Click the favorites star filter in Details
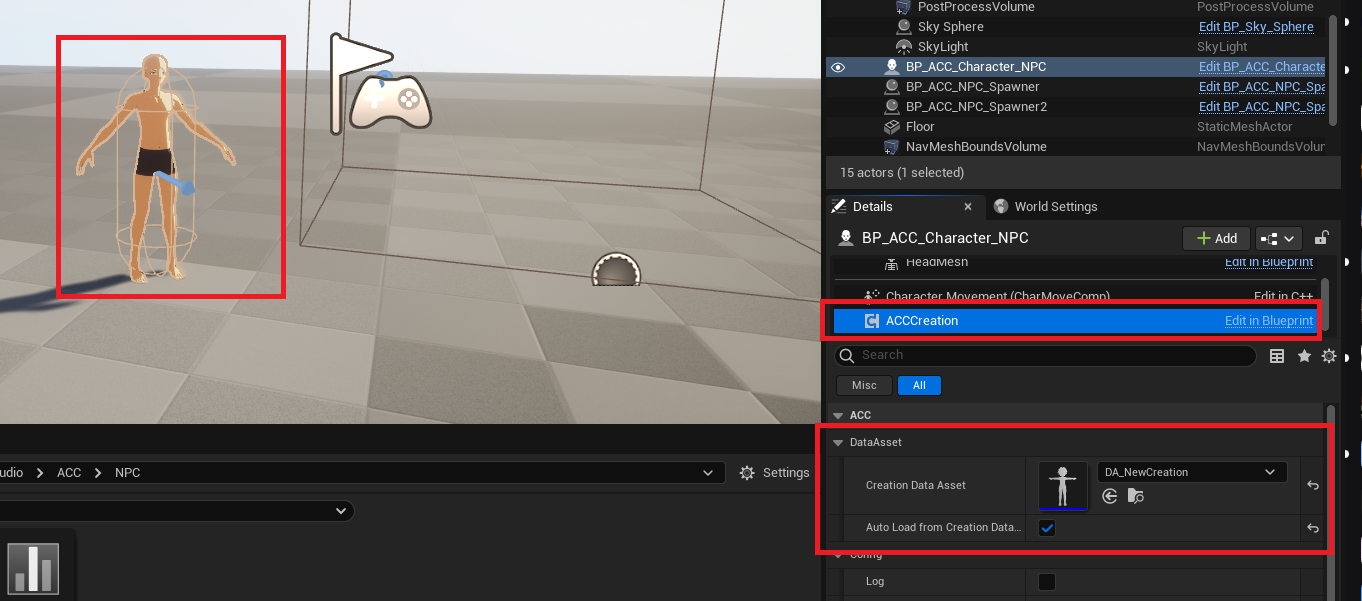Image resolution: width=1362 pixels, height=601 pixels. click(x=1304, y=355)
